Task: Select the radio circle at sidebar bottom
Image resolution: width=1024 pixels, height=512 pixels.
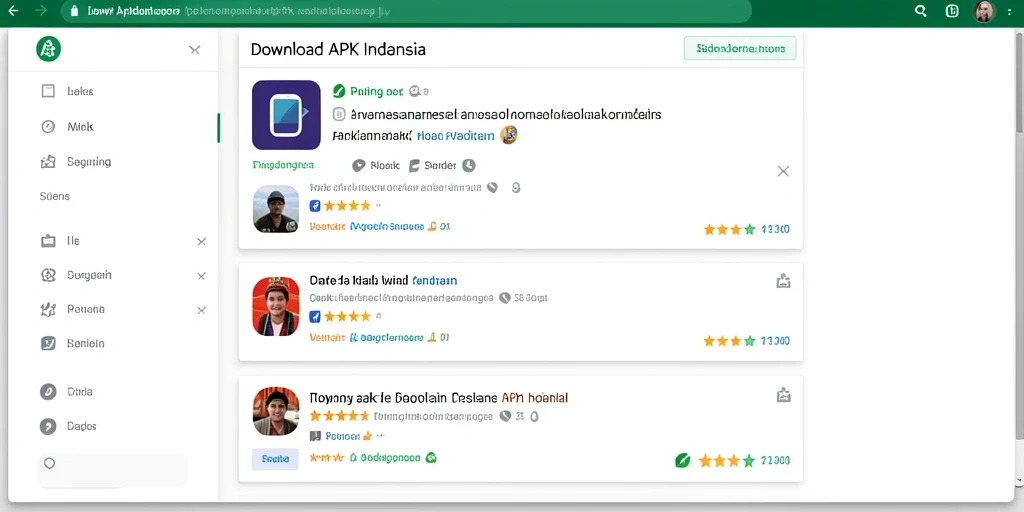Action: coord(50,464)
